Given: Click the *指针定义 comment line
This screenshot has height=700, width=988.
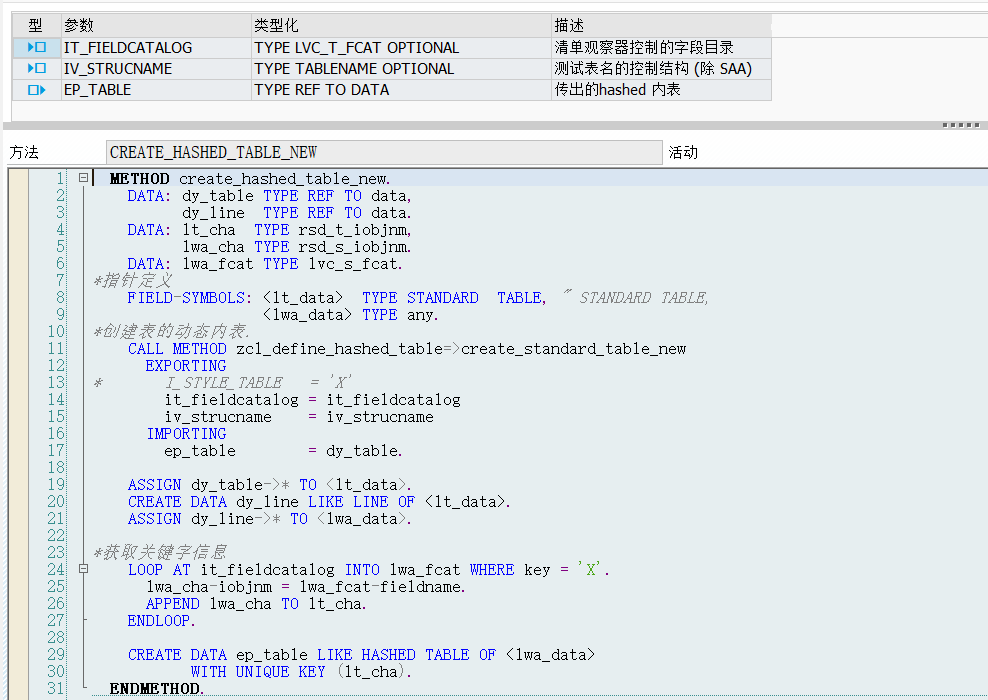Looking at the screenshot, I should (x=132, y=280).
